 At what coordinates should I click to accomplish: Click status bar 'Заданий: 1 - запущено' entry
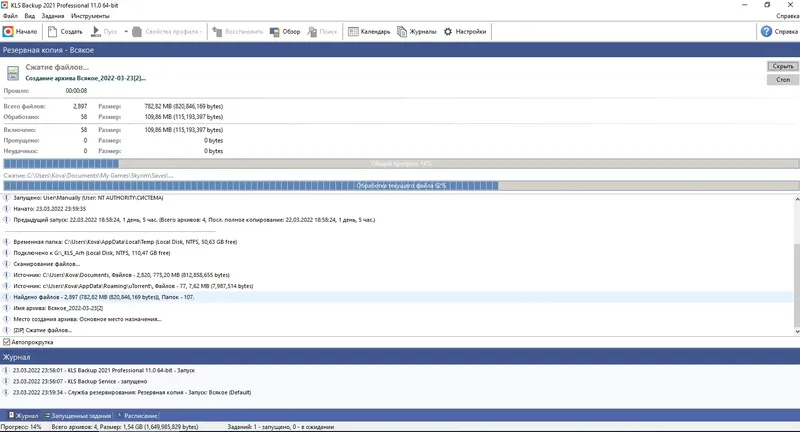tap(281, 427)
